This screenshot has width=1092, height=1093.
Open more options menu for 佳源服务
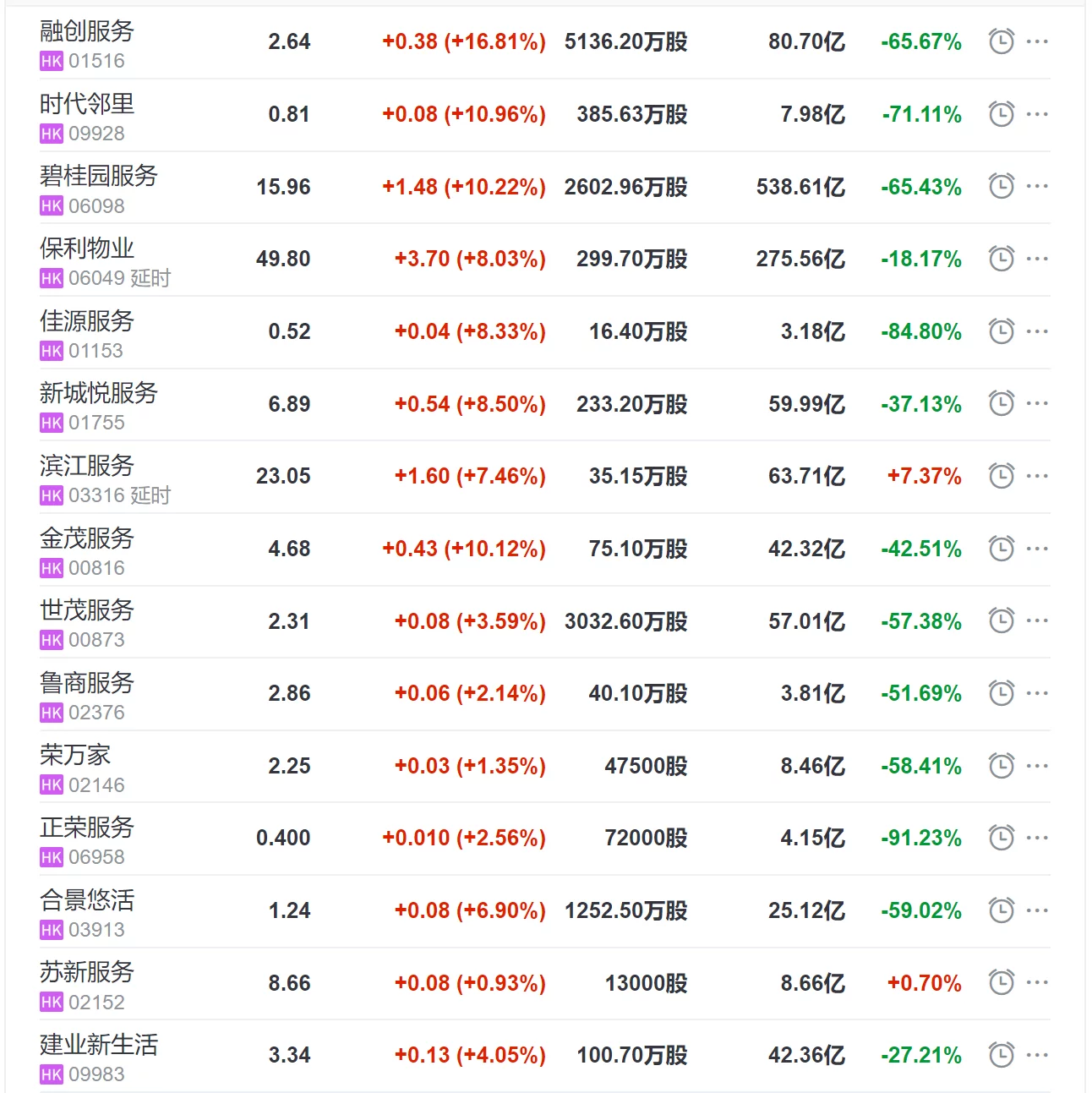tap(1037, 331)
